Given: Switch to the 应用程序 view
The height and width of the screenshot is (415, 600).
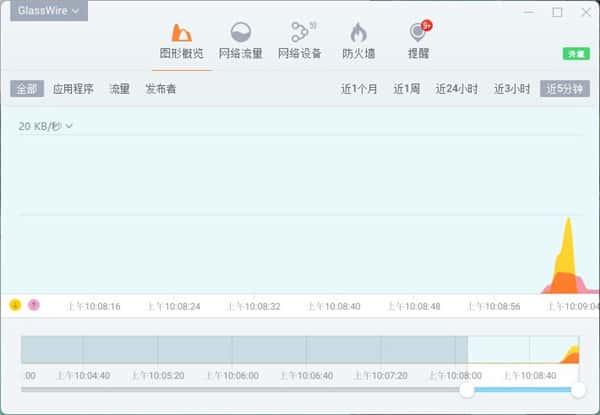Looking at the screenshot, I should point(73,89).
